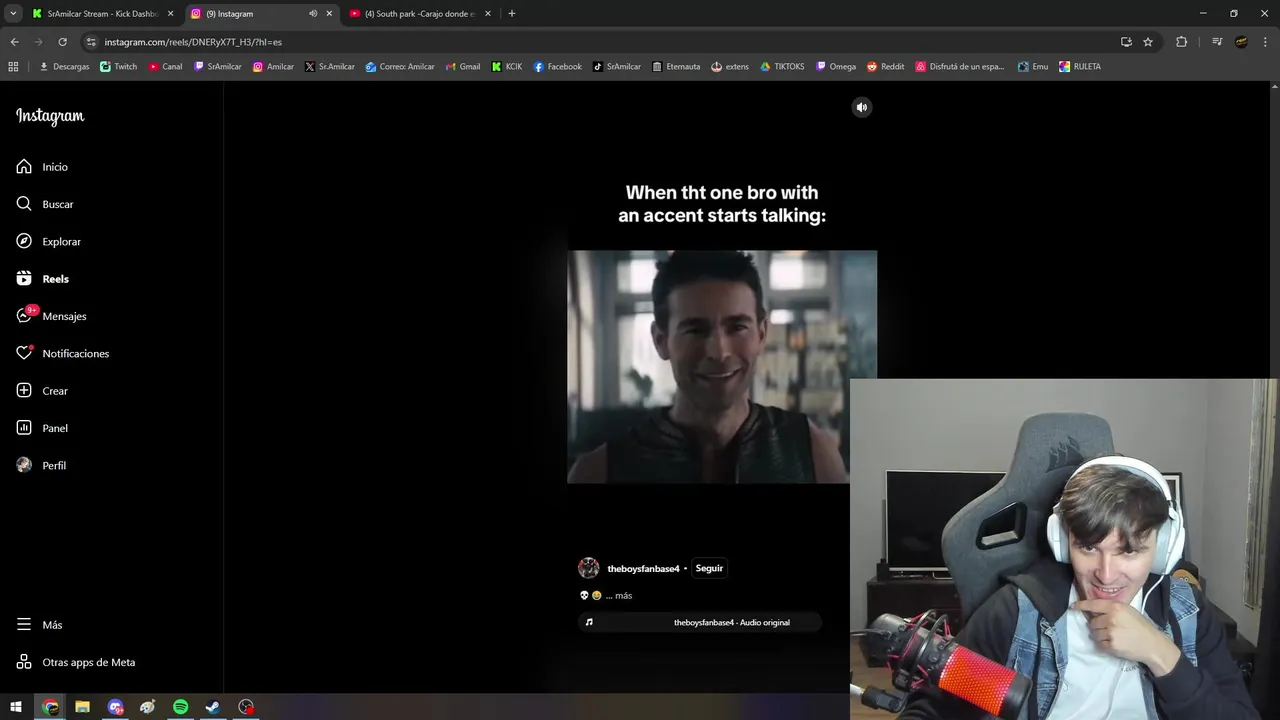Expand caption with 'más' link
This screenshot has height=720, width=1280.
[x=623, y=596]
